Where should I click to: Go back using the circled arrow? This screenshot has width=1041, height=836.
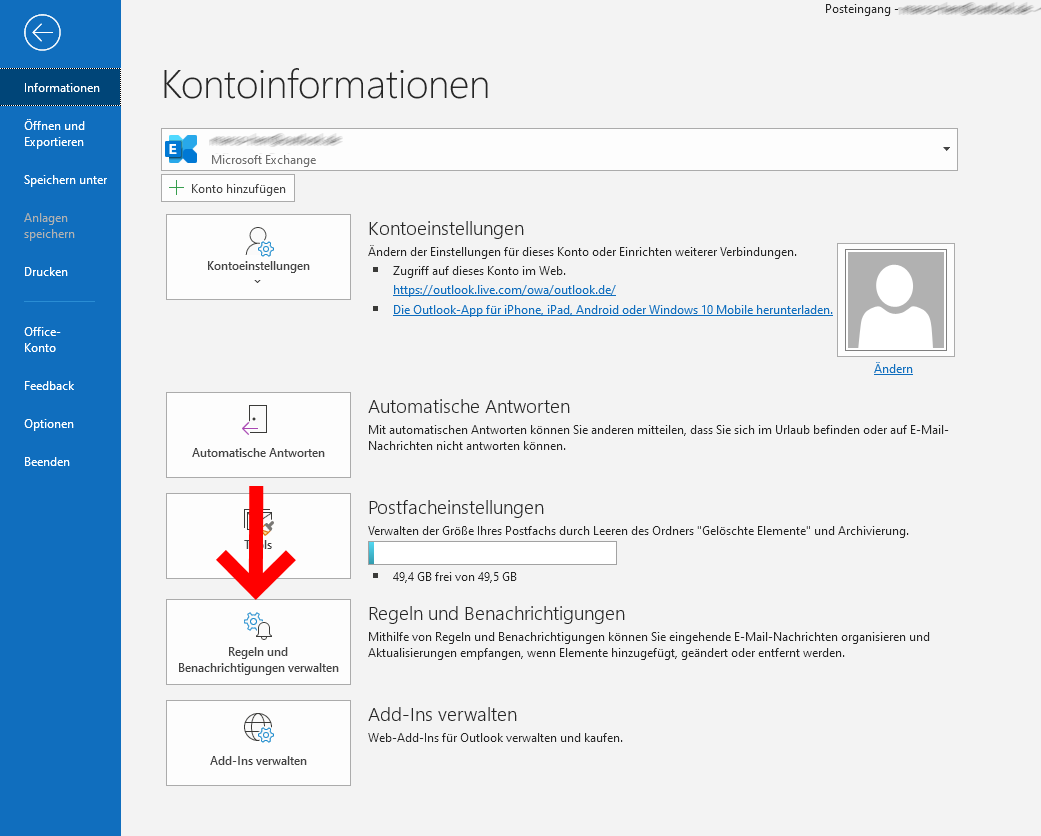click(42, 33)
